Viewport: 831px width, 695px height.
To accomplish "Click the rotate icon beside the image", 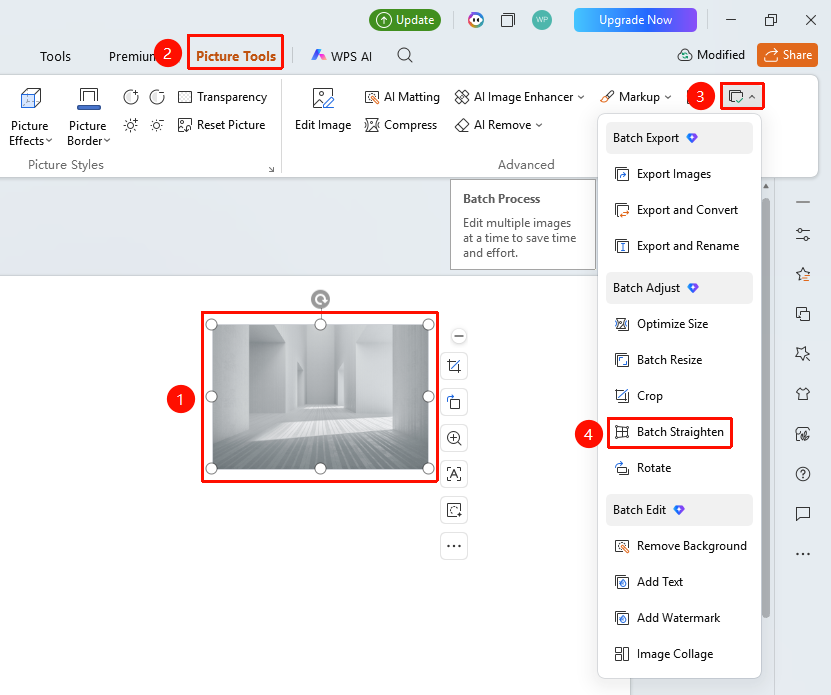I will 454,402.
